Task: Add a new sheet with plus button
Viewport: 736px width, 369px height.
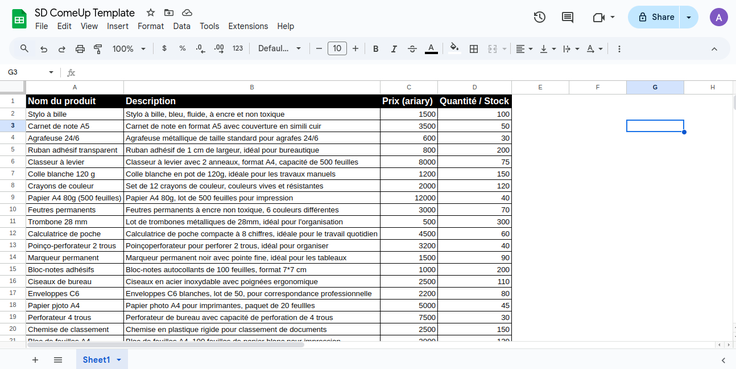Action: [x=35, y=360]
